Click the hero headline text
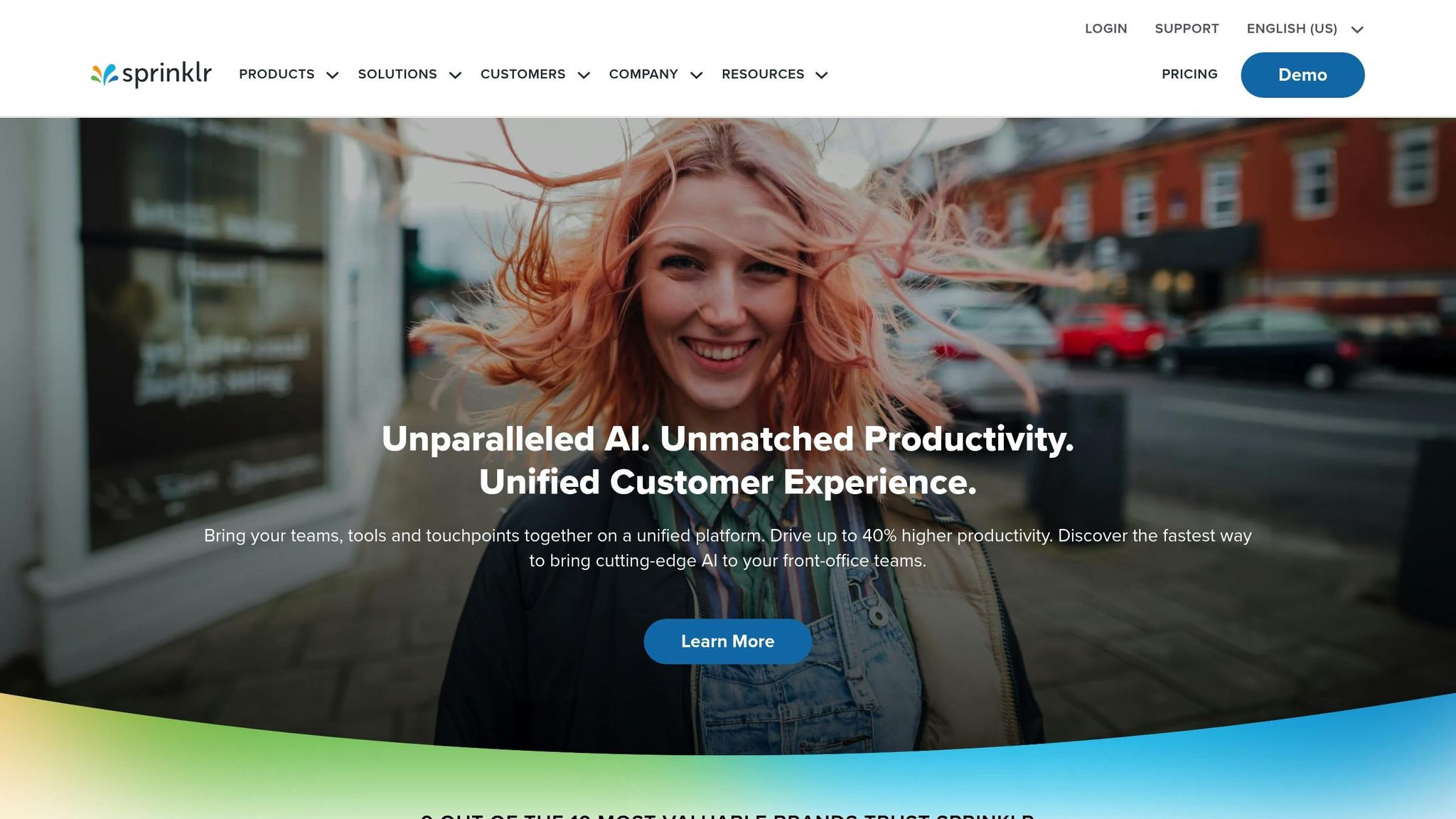This screenshot has width=1456, height=819. [x=727, y=460]
